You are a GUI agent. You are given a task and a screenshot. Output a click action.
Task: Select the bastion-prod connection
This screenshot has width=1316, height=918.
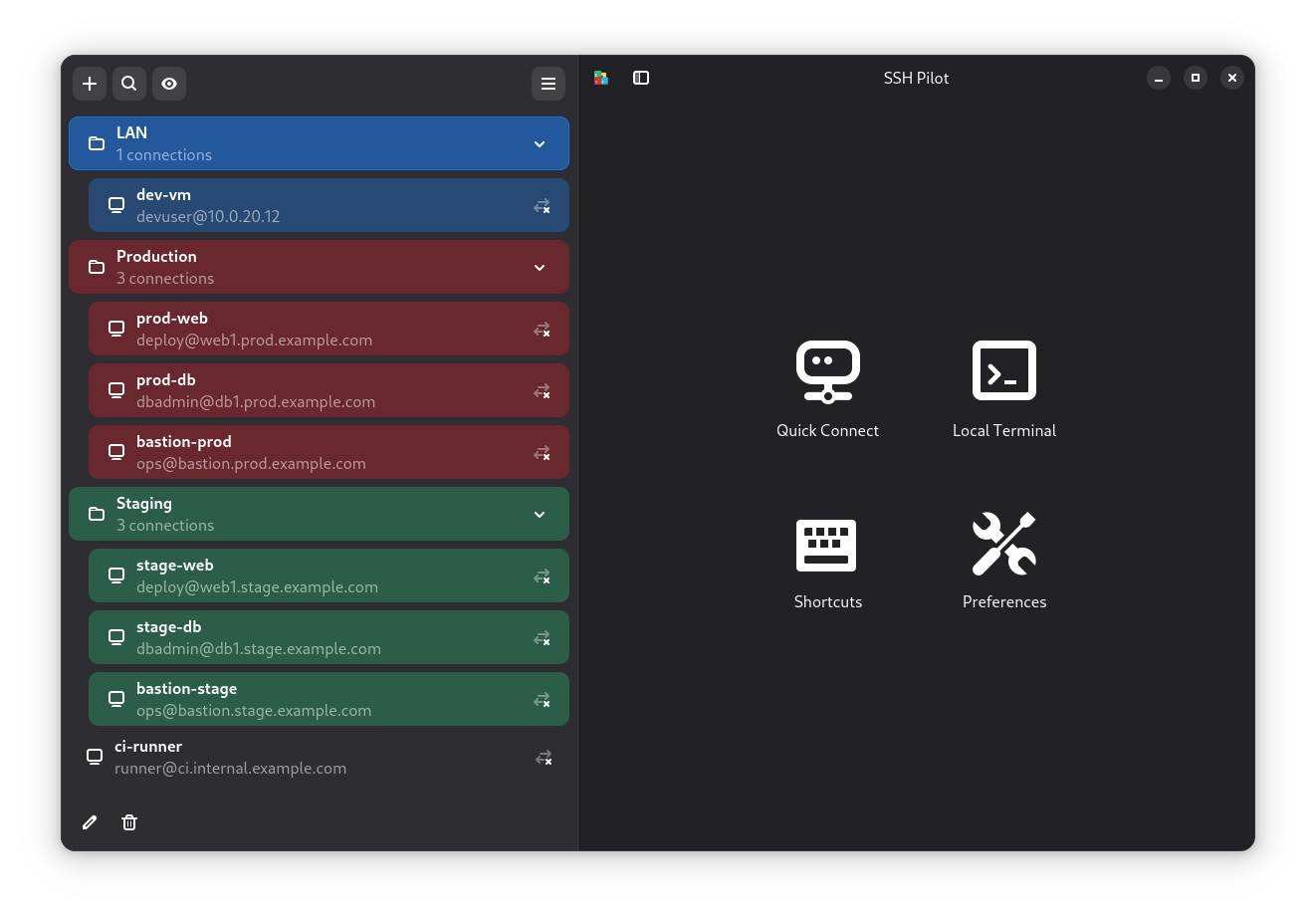[x=299, y=452]
